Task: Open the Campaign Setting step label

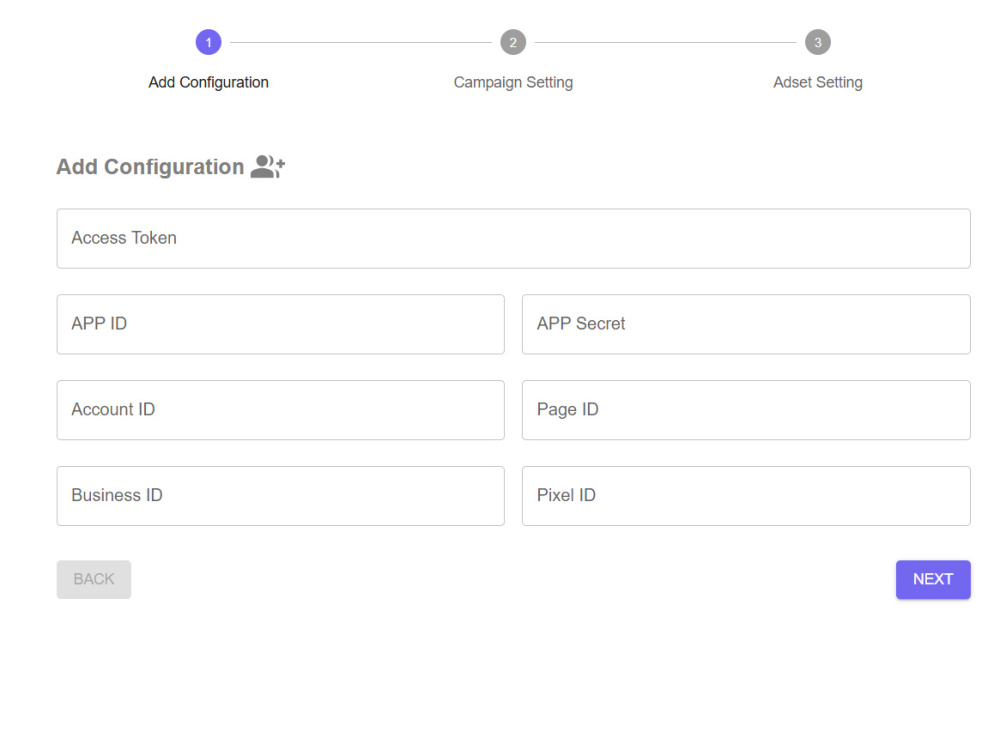Action: (513, 82)
